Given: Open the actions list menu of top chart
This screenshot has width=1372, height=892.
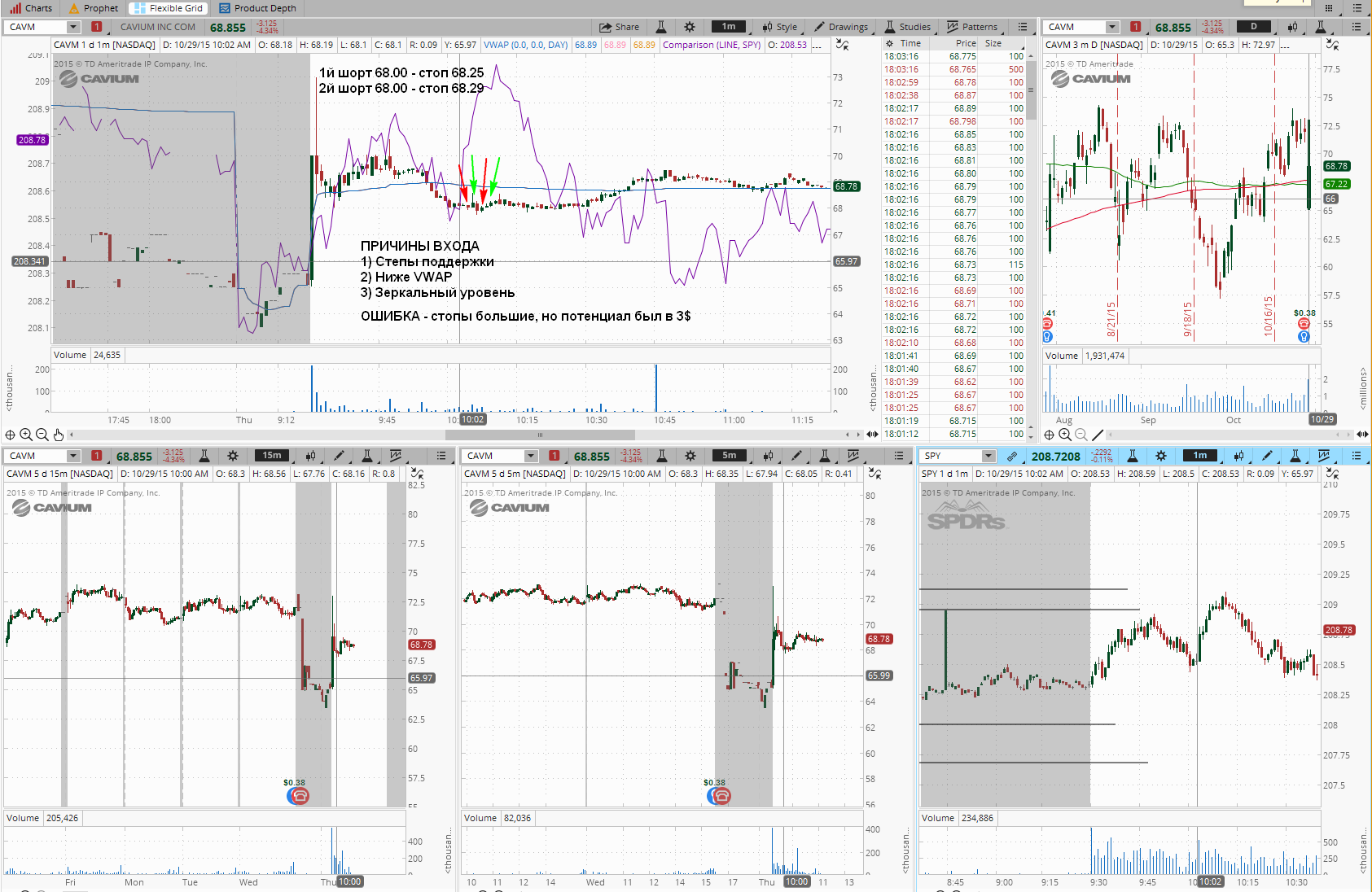Looking at the screenshot, I should tap(1023, 27).
